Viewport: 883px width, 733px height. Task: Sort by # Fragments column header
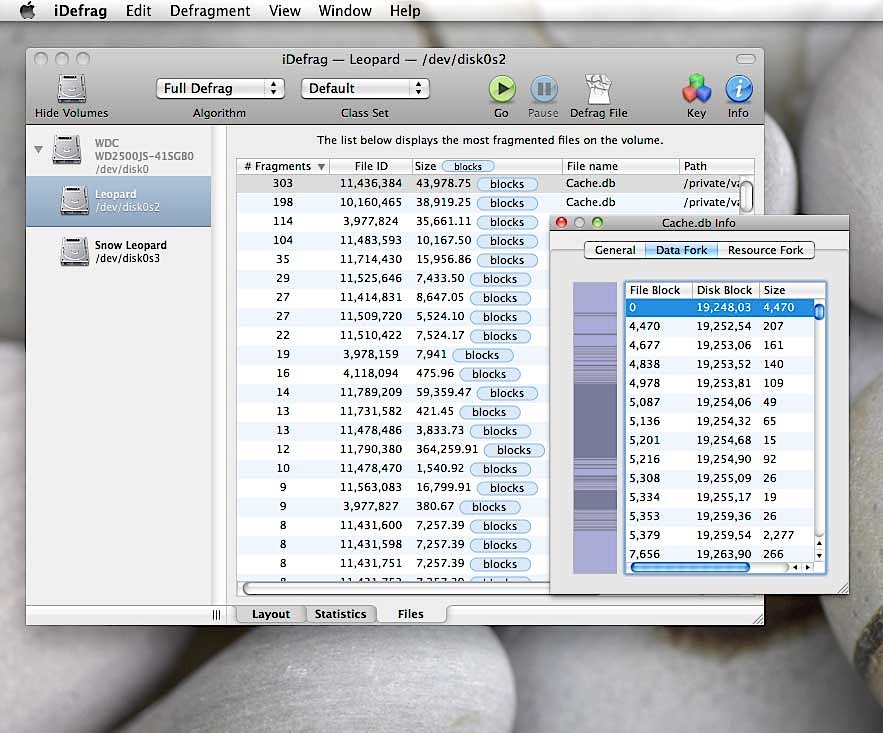click(x=276, y=166)
